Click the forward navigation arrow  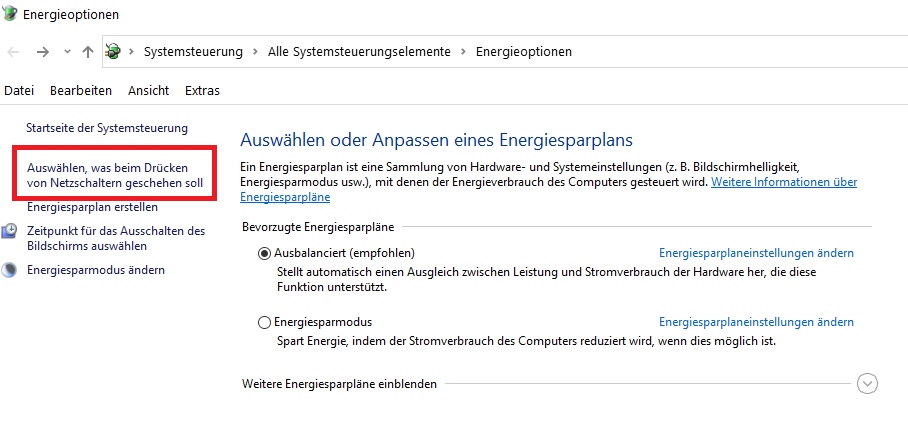point(43,51)
